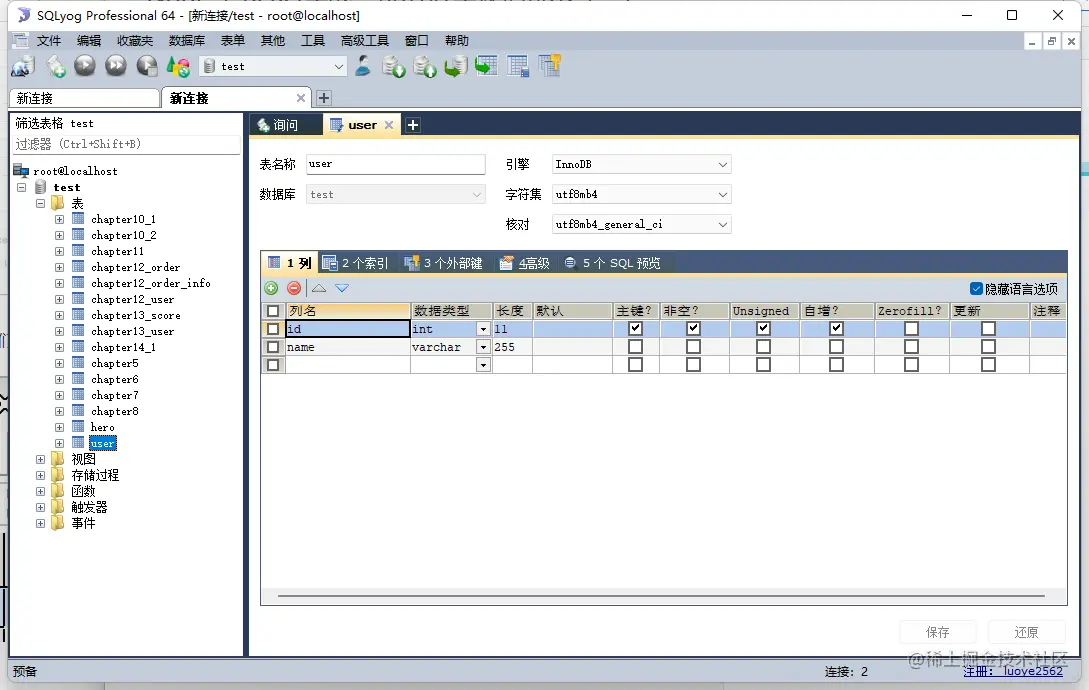Open data type dropdown for name row
The width and height of the screenshot is (1089, 690).
pos(483,347)
